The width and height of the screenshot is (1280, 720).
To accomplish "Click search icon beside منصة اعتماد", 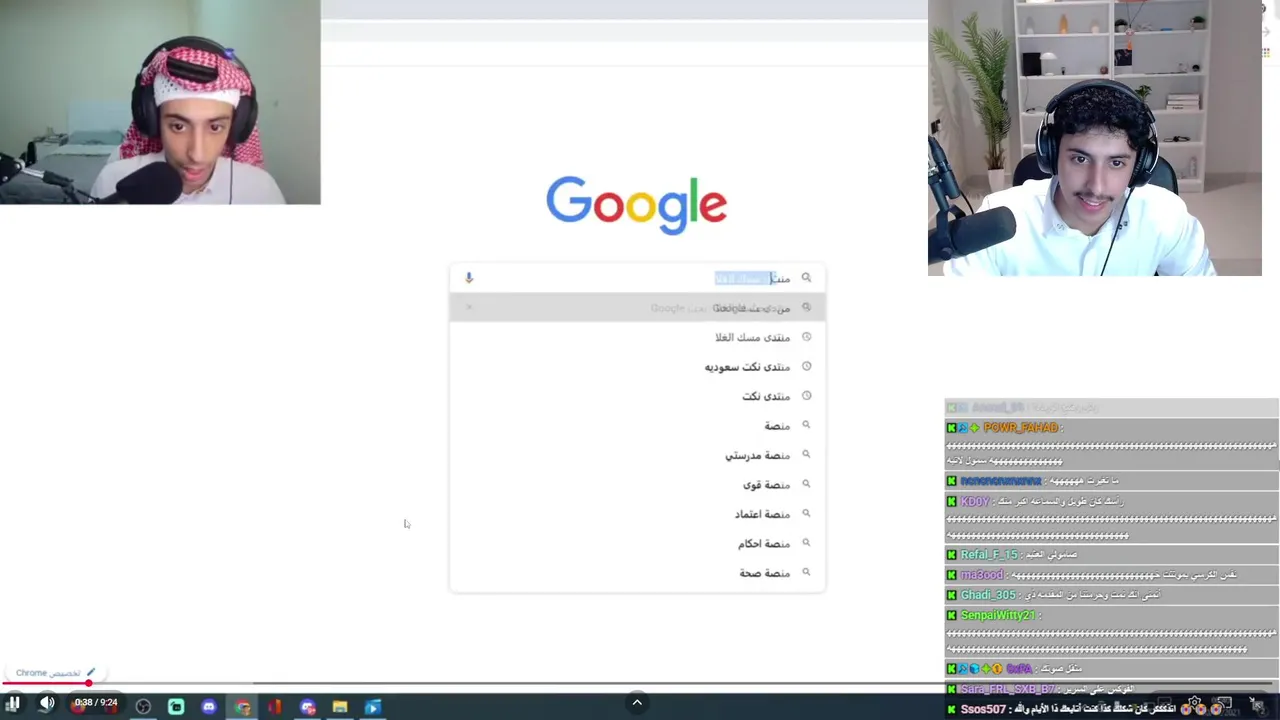I will point(806,514).
